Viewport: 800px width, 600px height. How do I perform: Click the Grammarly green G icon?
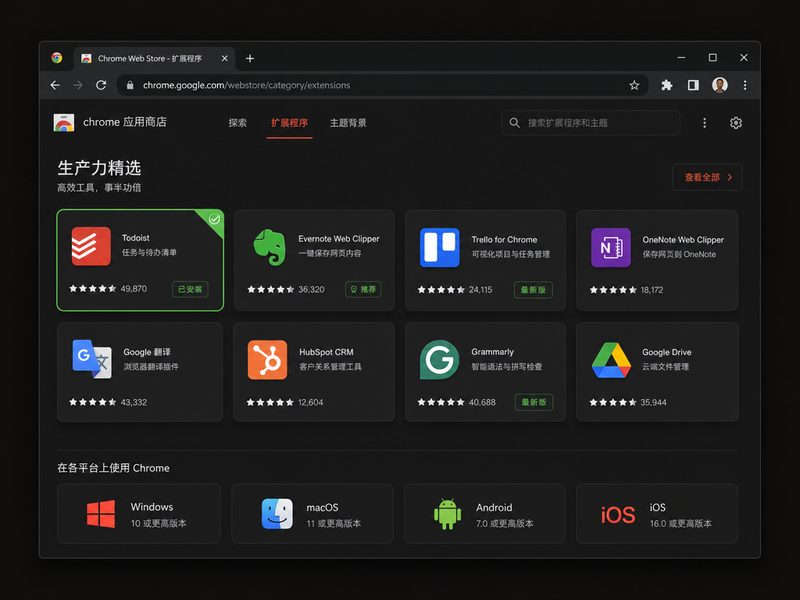point(439,360)
